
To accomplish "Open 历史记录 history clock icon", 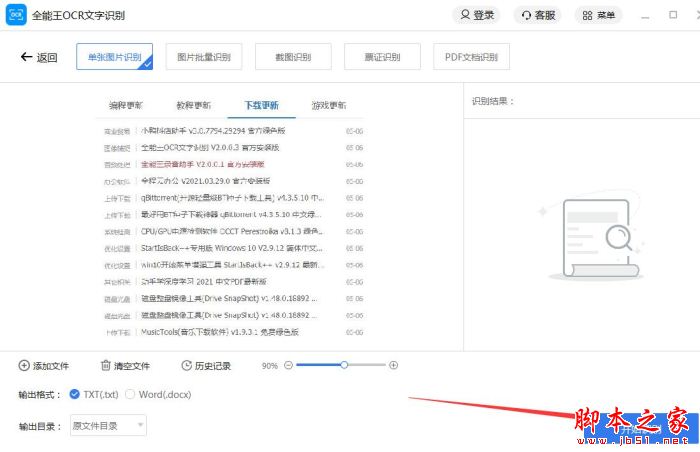I will (x=186, y=366).
